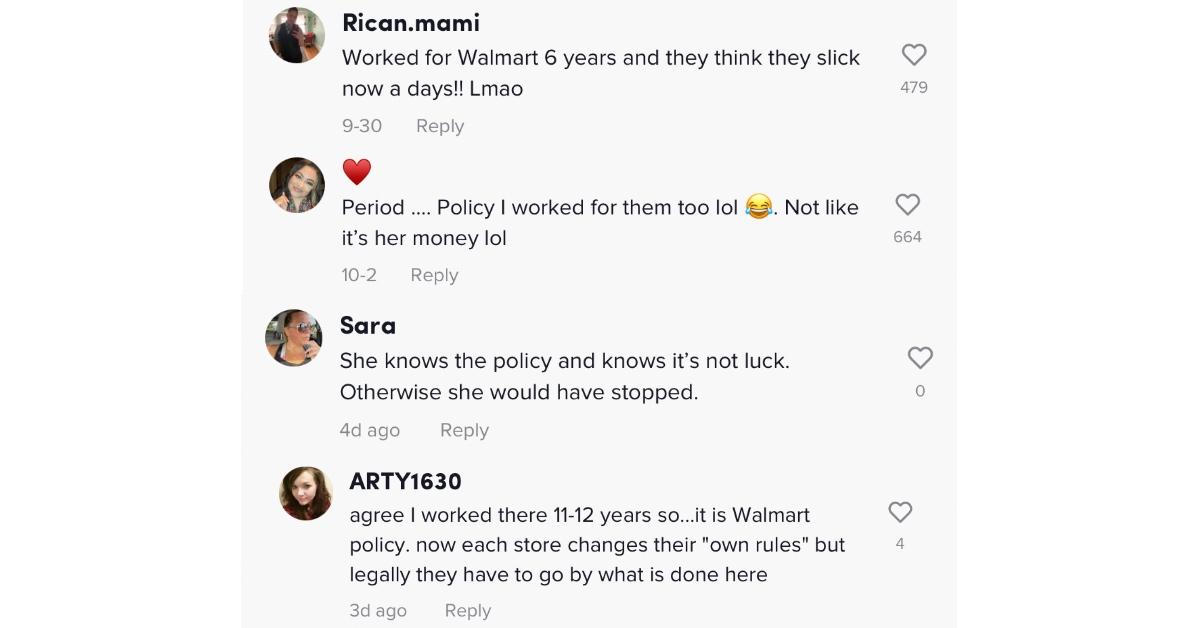Image resolution: width=1200 pixels, height=628 pixels.
Task: Like Rican.mami's comment with the heart icon
Action: pyautogui.click(x=914, y=55)
